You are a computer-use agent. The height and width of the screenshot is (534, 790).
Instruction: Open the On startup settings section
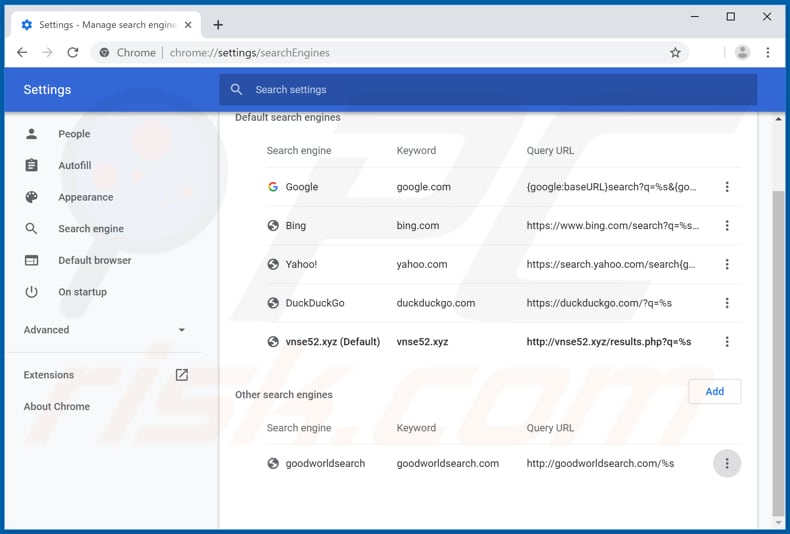[x=82, y=292]
